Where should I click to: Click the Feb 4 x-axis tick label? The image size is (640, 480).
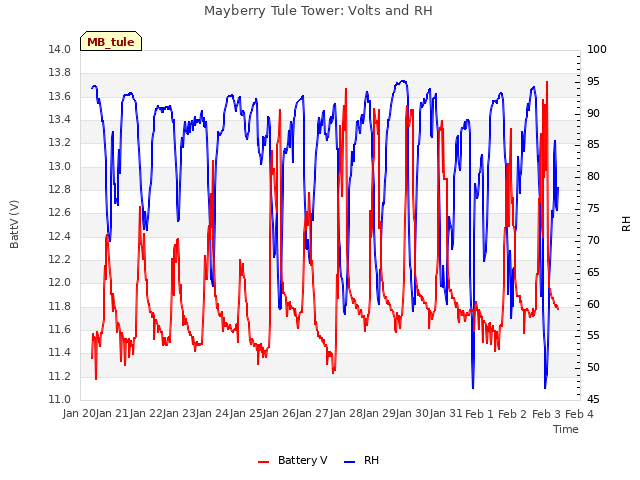(579, 413)
